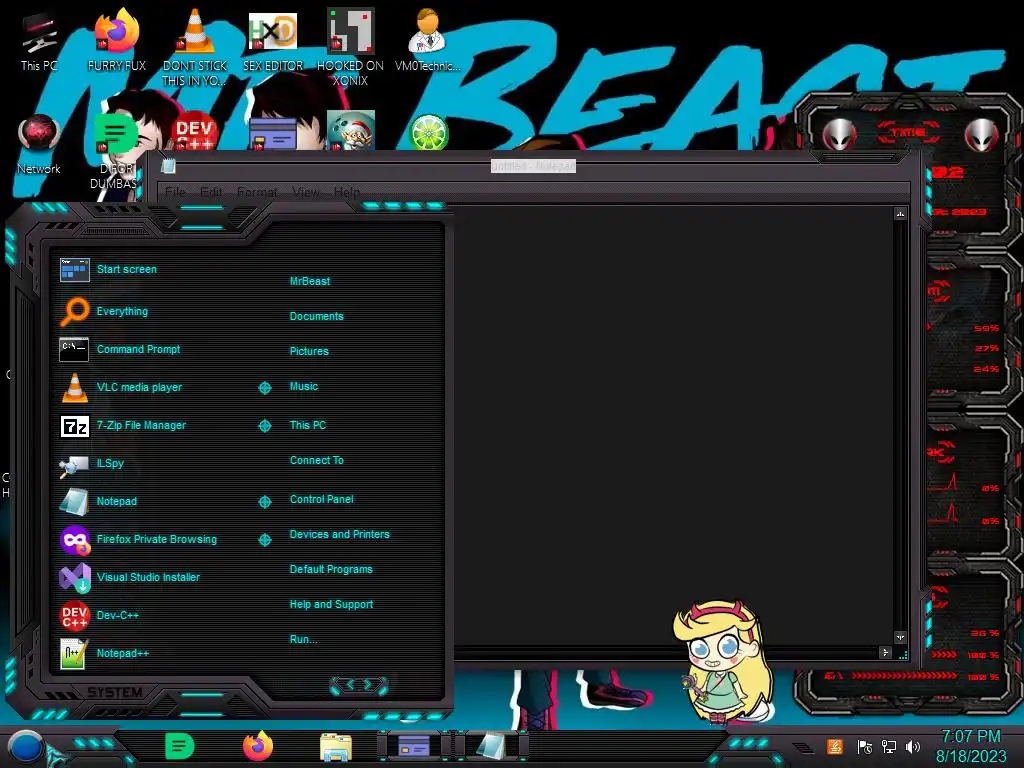
Task: Click Java update tray icon
Action: coord(835,746)
